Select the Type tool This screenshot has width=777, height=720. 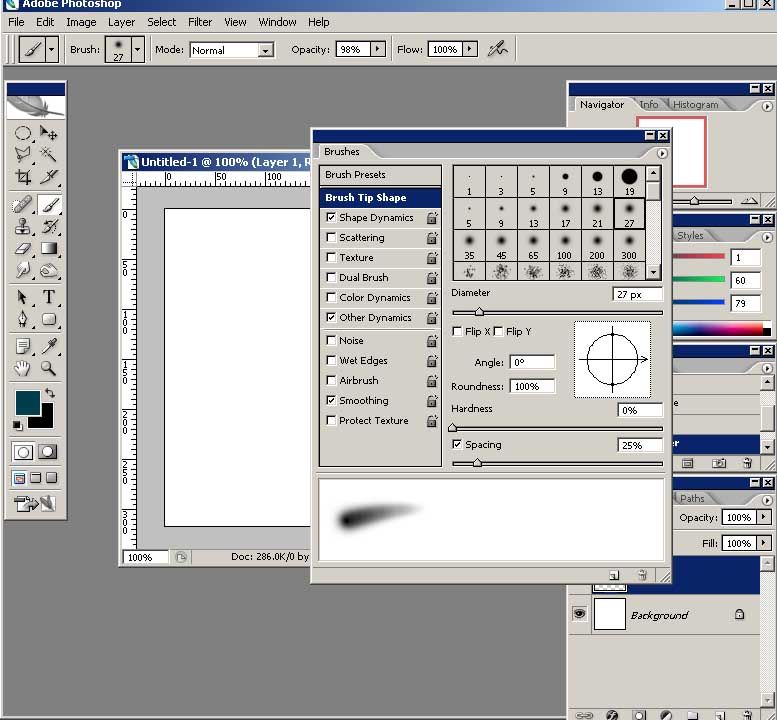coord(49,297)
